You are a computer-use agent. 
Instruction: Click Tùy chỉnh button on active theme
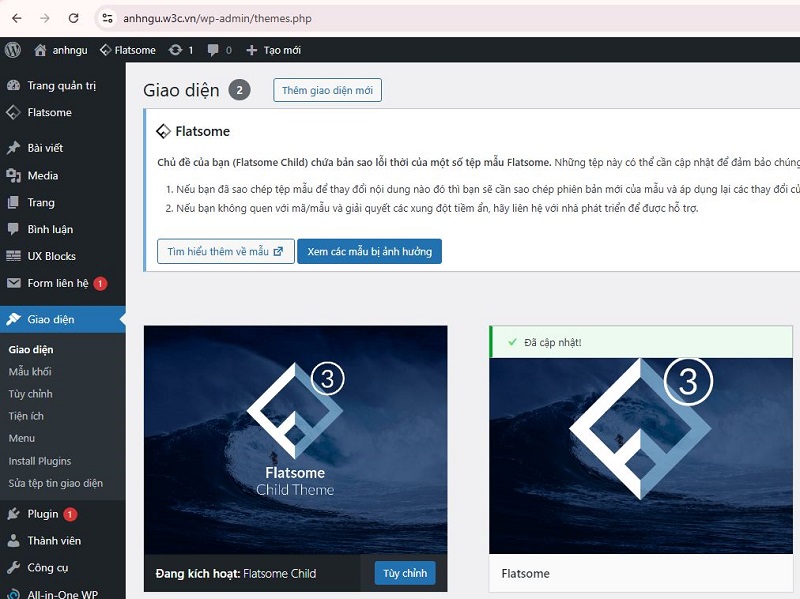point(405,573)
